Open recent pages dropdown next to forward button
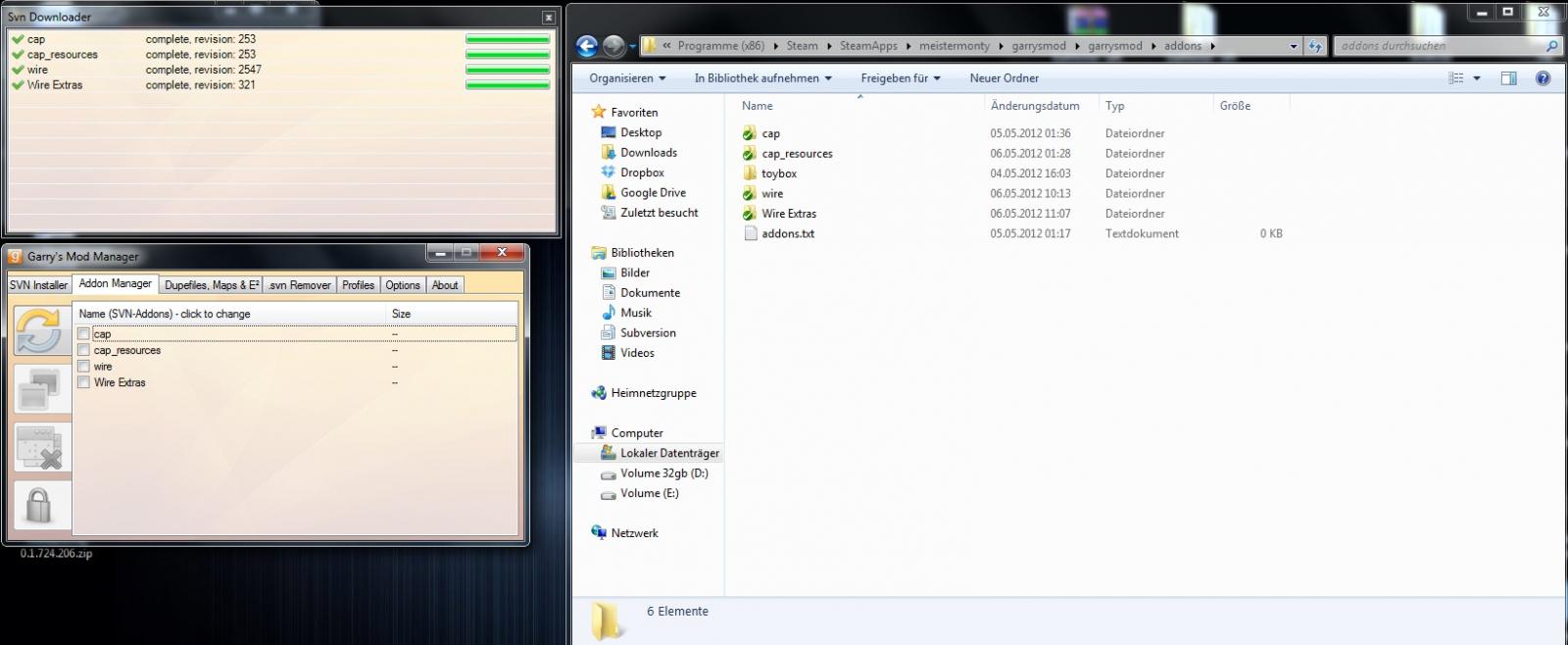The height and width of the screenshot is (645, 1568). point(634,46)
